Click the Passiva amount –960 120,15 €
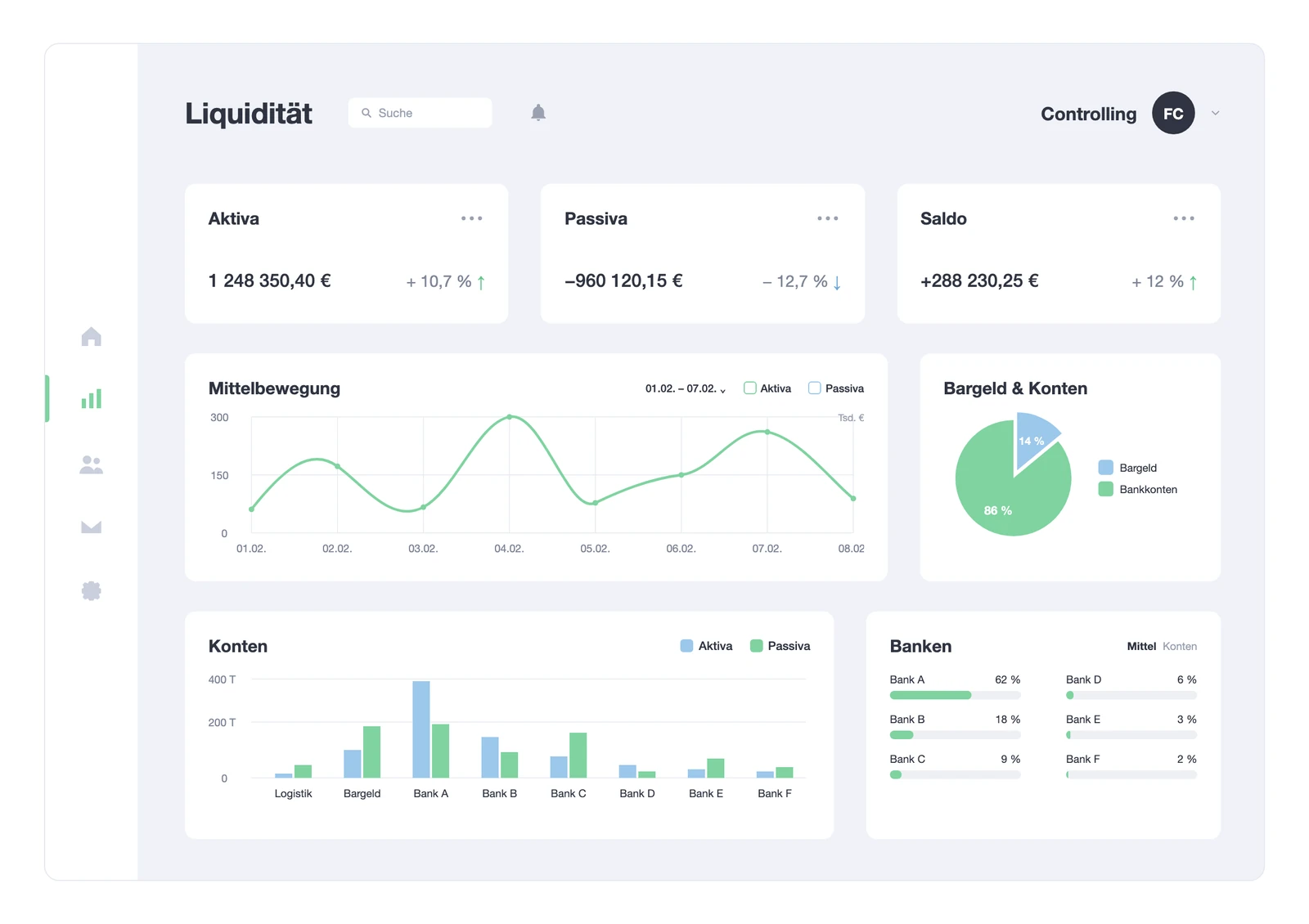The width and height of the screenshot is (1309, 924). [x=623, y=281]
